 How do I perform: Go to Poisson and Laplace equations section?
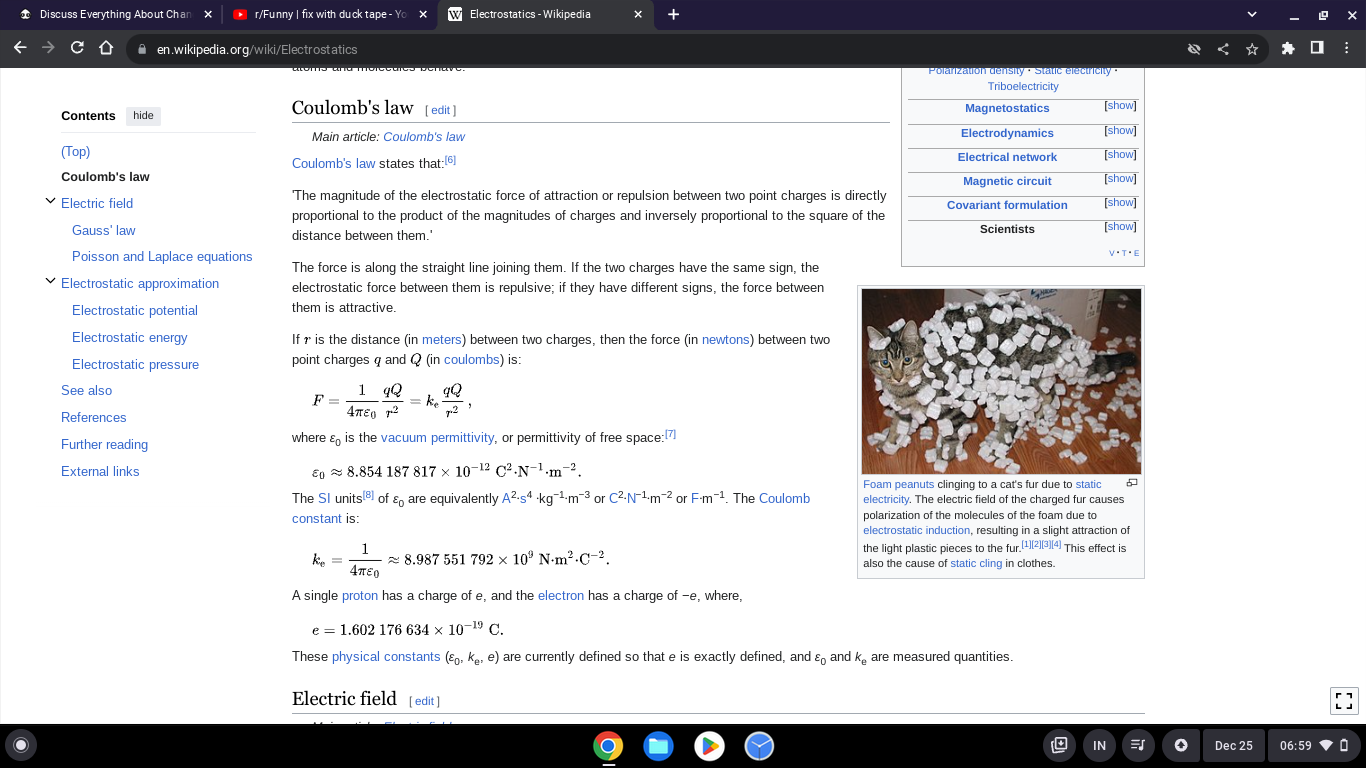pos(162,257)
